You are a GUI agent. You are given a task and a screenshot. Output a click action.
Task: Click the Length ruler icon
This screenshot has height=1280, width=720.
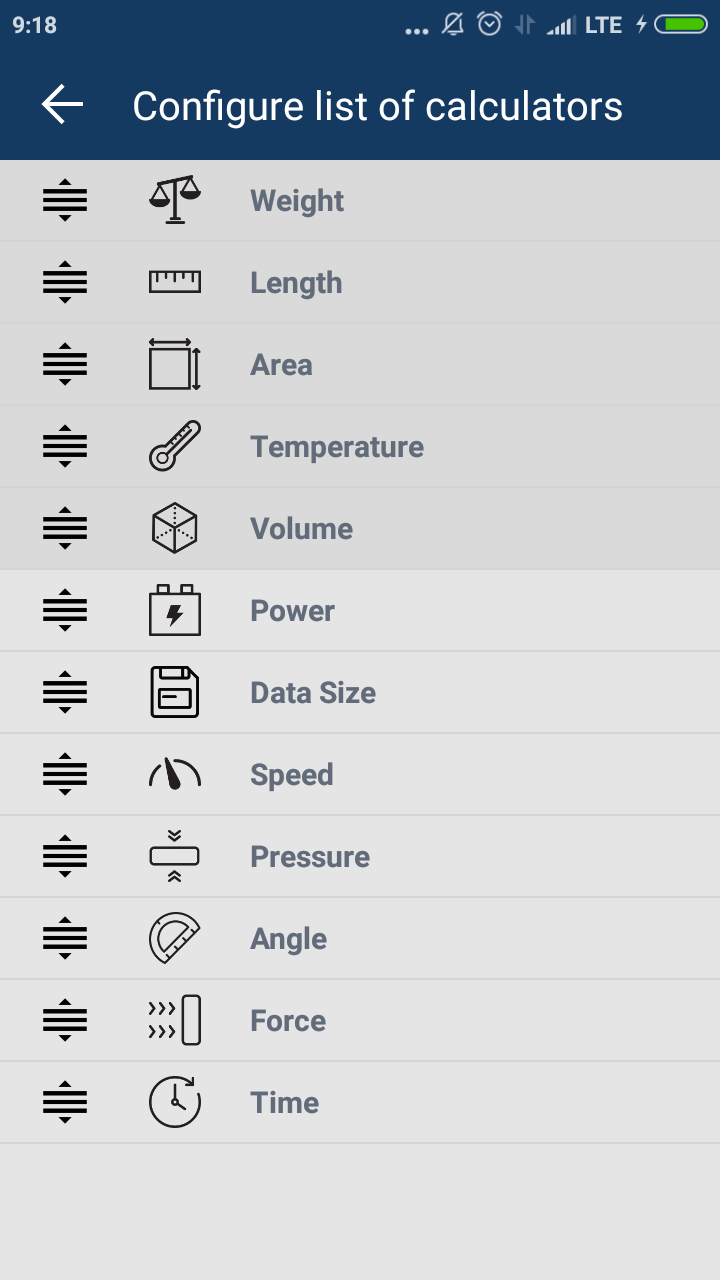[175, 282]
